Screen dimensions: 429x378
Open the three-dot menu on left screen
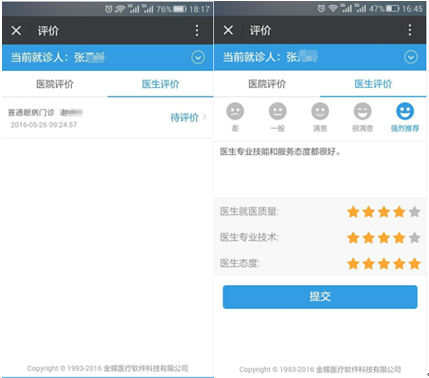click(x=197, y=30)
